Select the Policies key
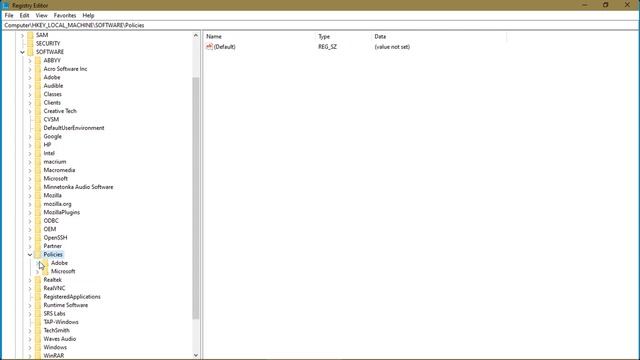The image size is (640, 360). click(x=53, y=255)
